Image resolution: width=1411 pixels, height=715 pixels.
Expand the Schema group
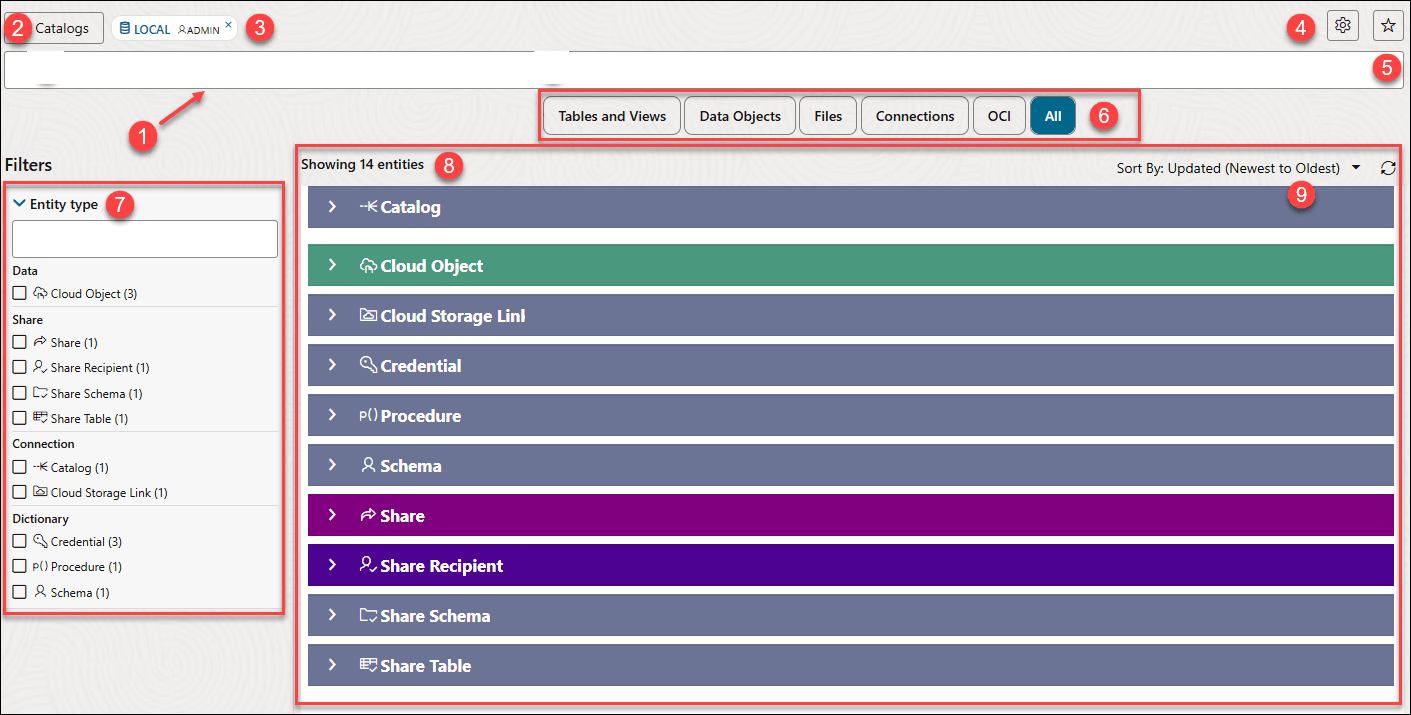click(x=333, y=465)
